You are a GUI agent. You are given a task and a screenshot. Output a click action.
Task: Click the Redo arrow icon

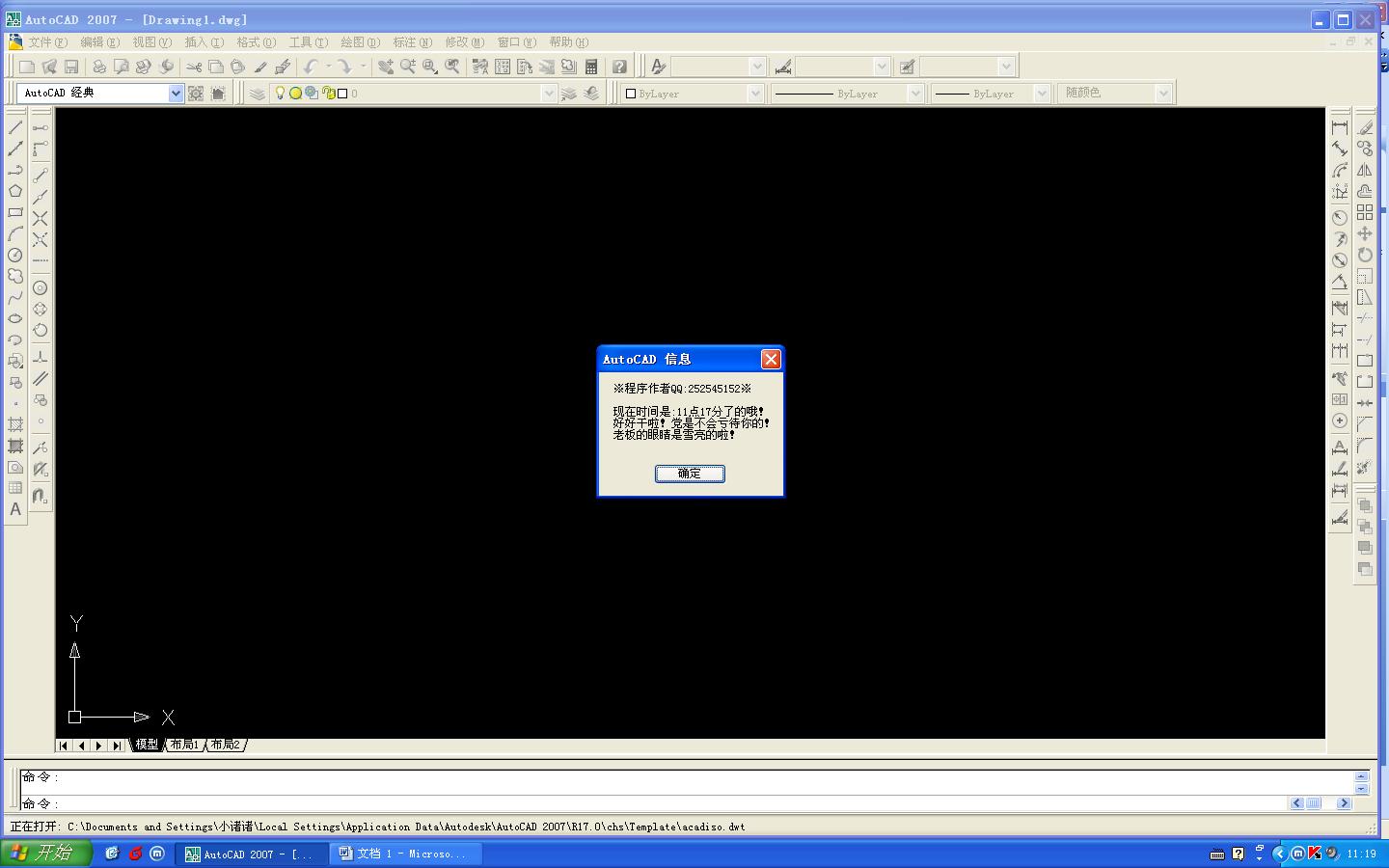[x=344, y=67]
